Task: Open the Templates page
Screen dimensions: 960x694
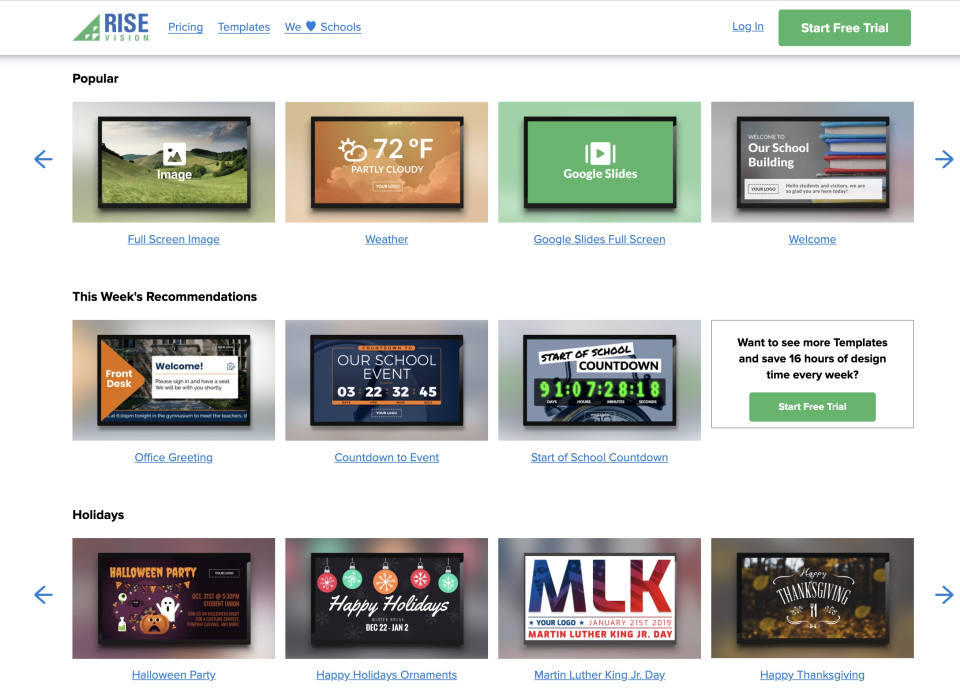Action: point(243,27)
